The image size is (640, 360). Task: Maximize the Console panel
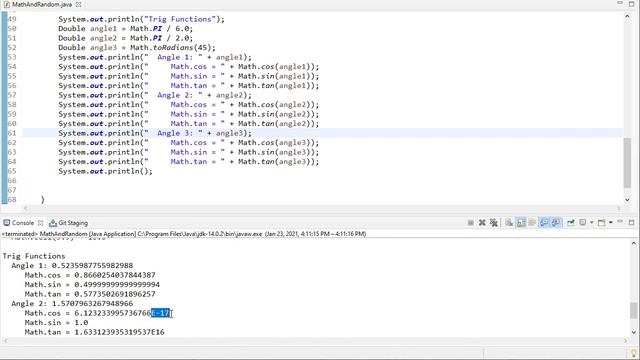631,222
